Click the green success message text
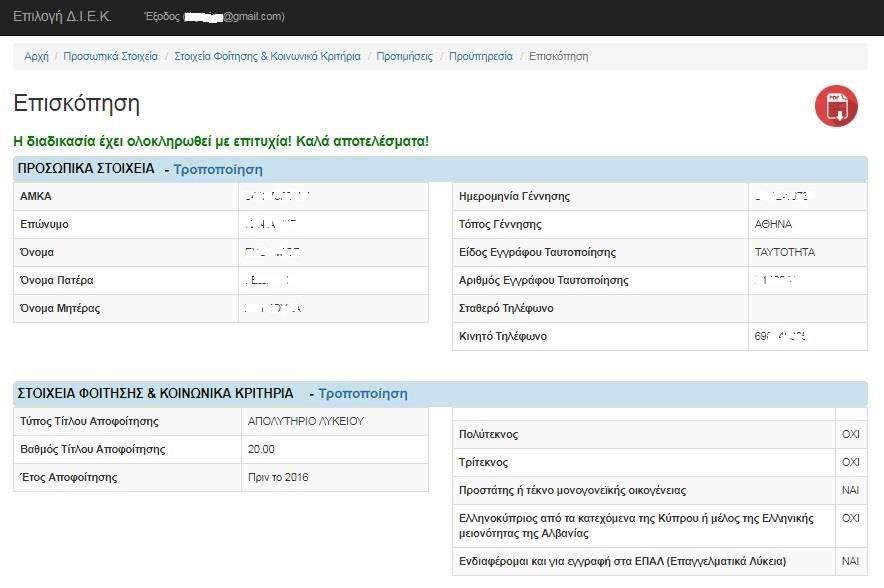This screenshot has width=884, height=588. [221, 141]
